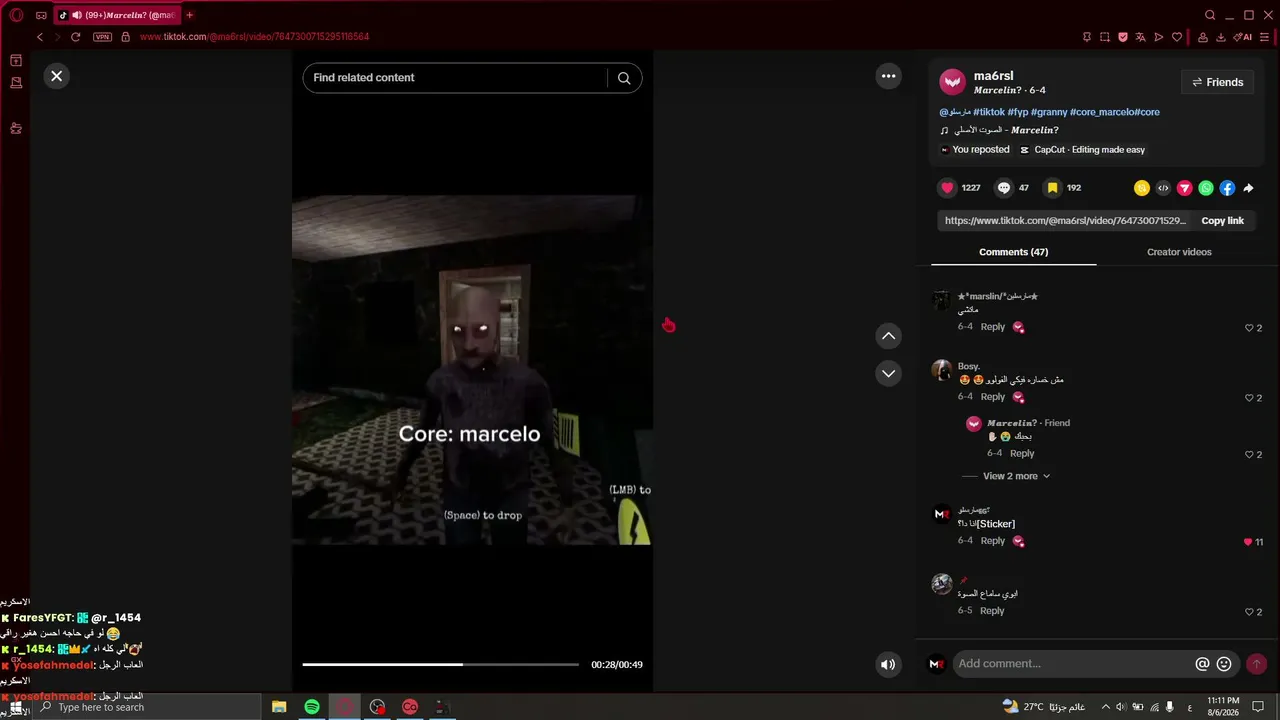
Task: Add page to bookmarks heart icon
Action: pyautogui.click(x=1177, y=37)
